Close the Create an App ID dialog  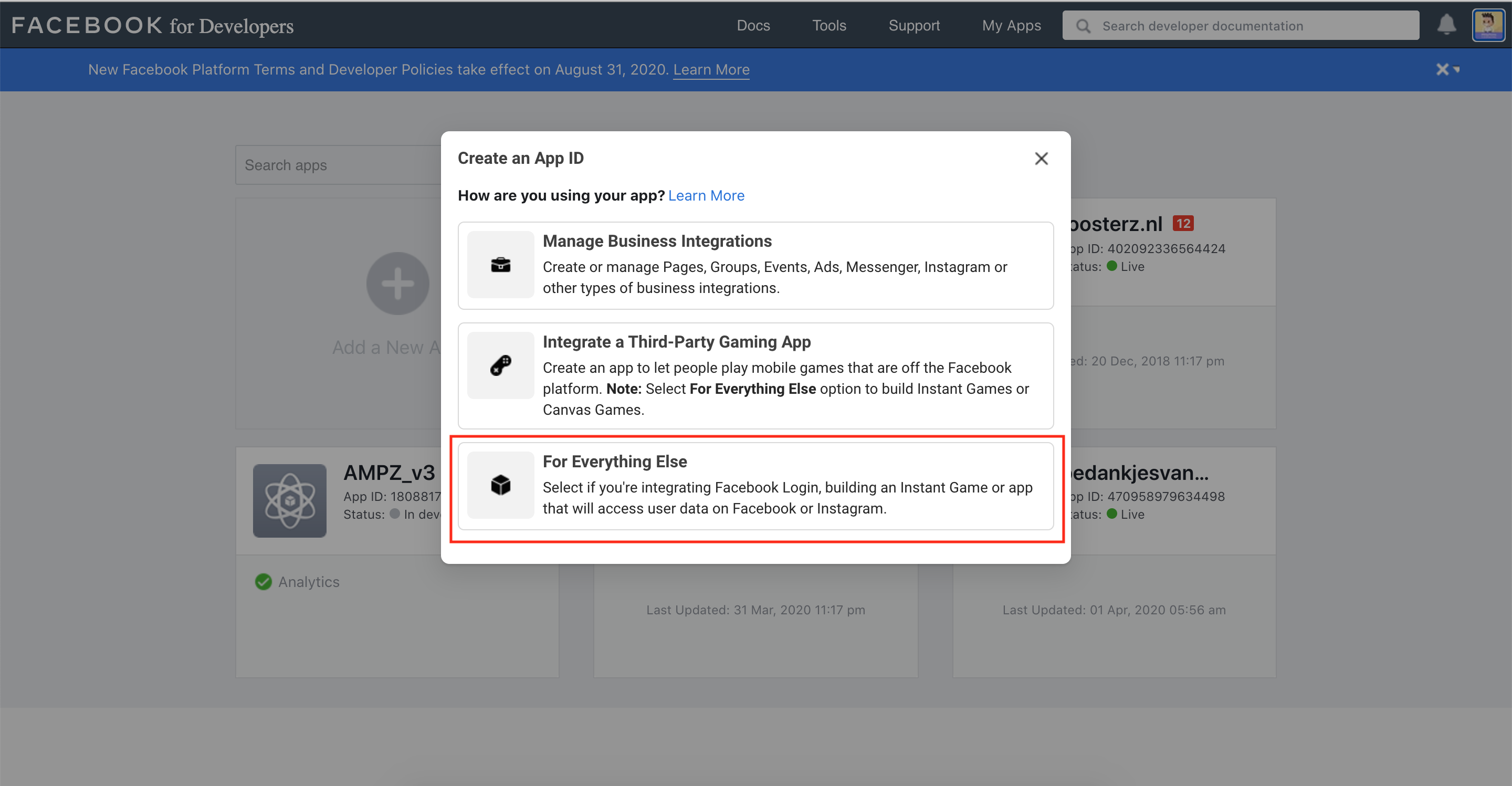click(1041, 159)
